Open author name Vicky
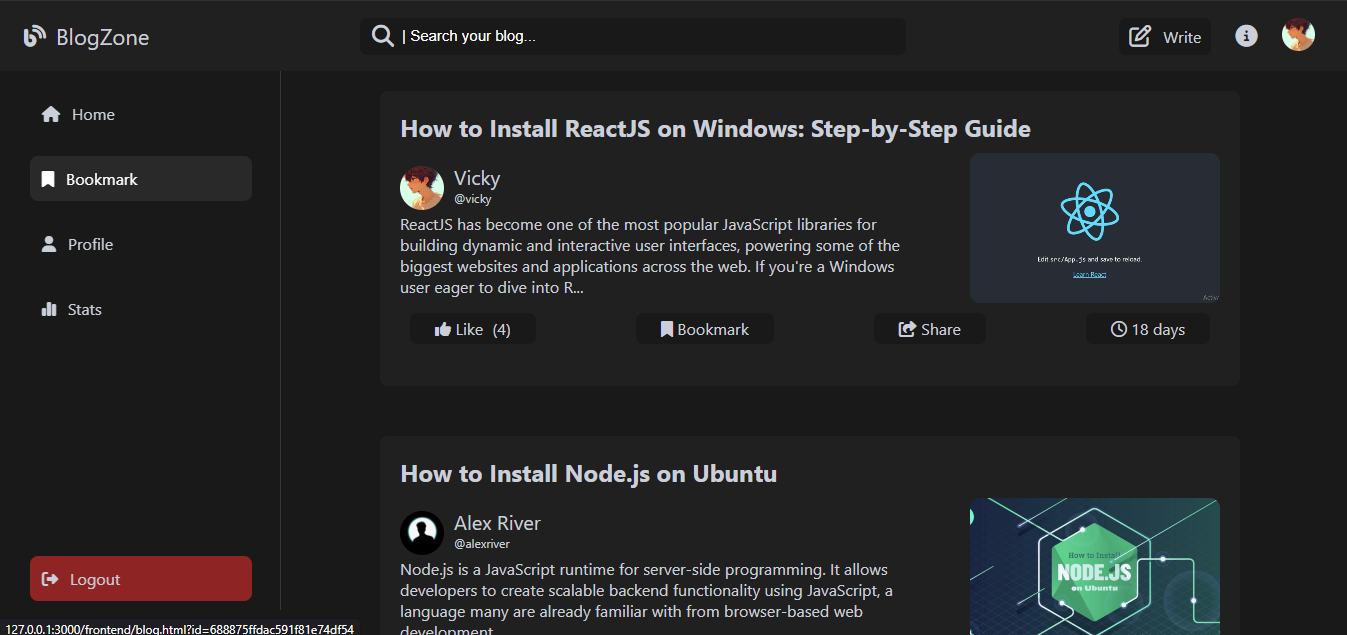 [477, 178]
